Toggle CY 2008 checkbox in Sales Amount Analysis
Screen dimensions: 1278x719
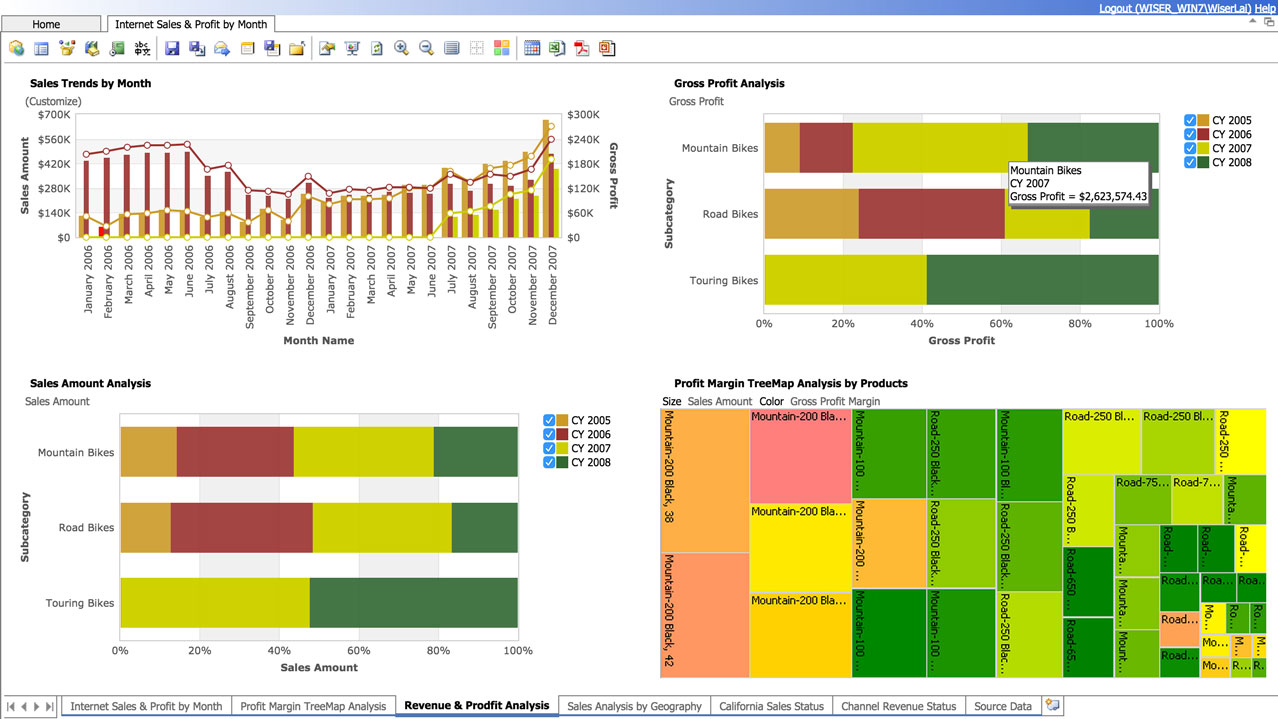point(548,462)
